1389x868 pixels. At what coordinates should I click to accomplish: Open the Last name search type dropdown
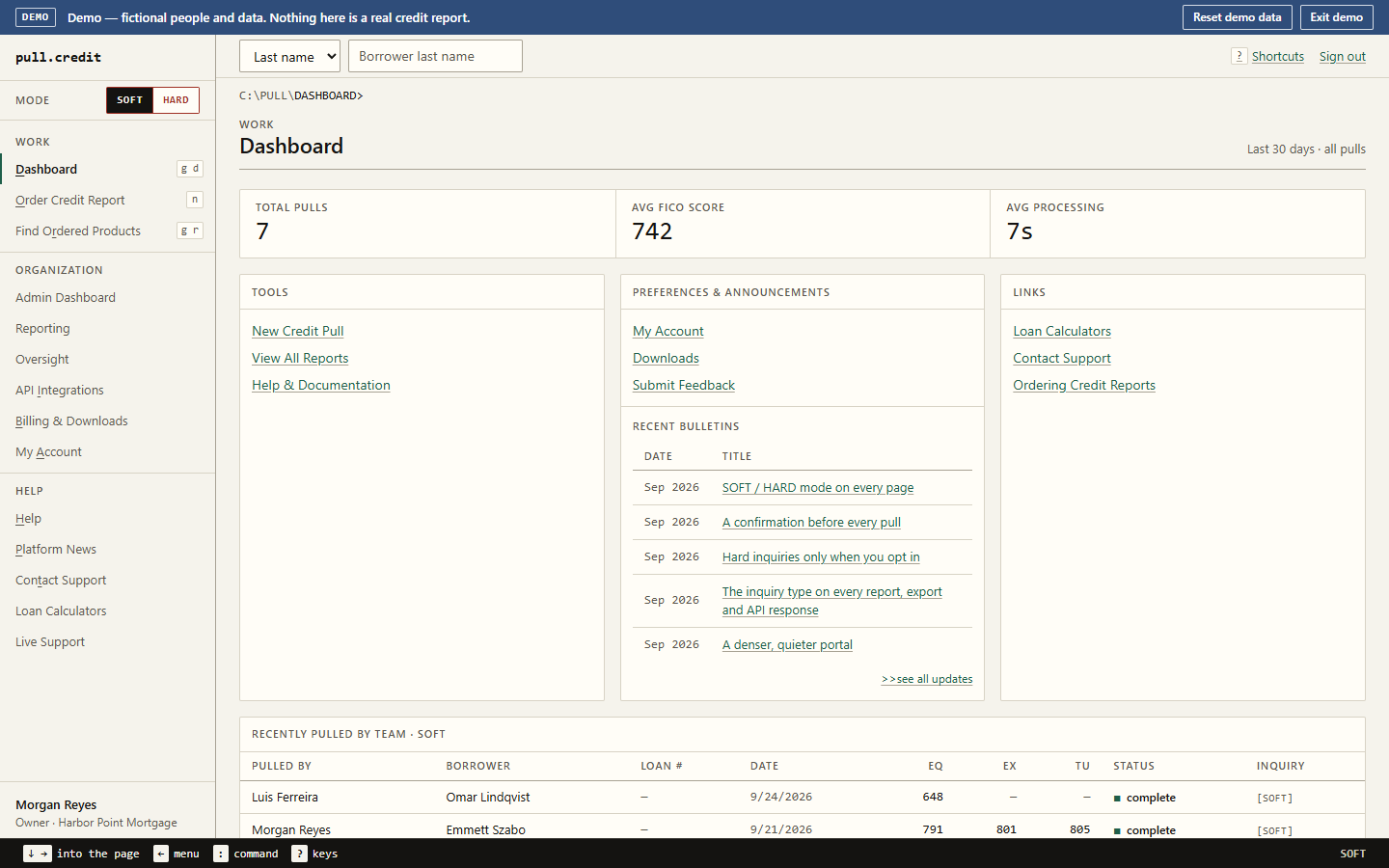(x=289, y=56)
